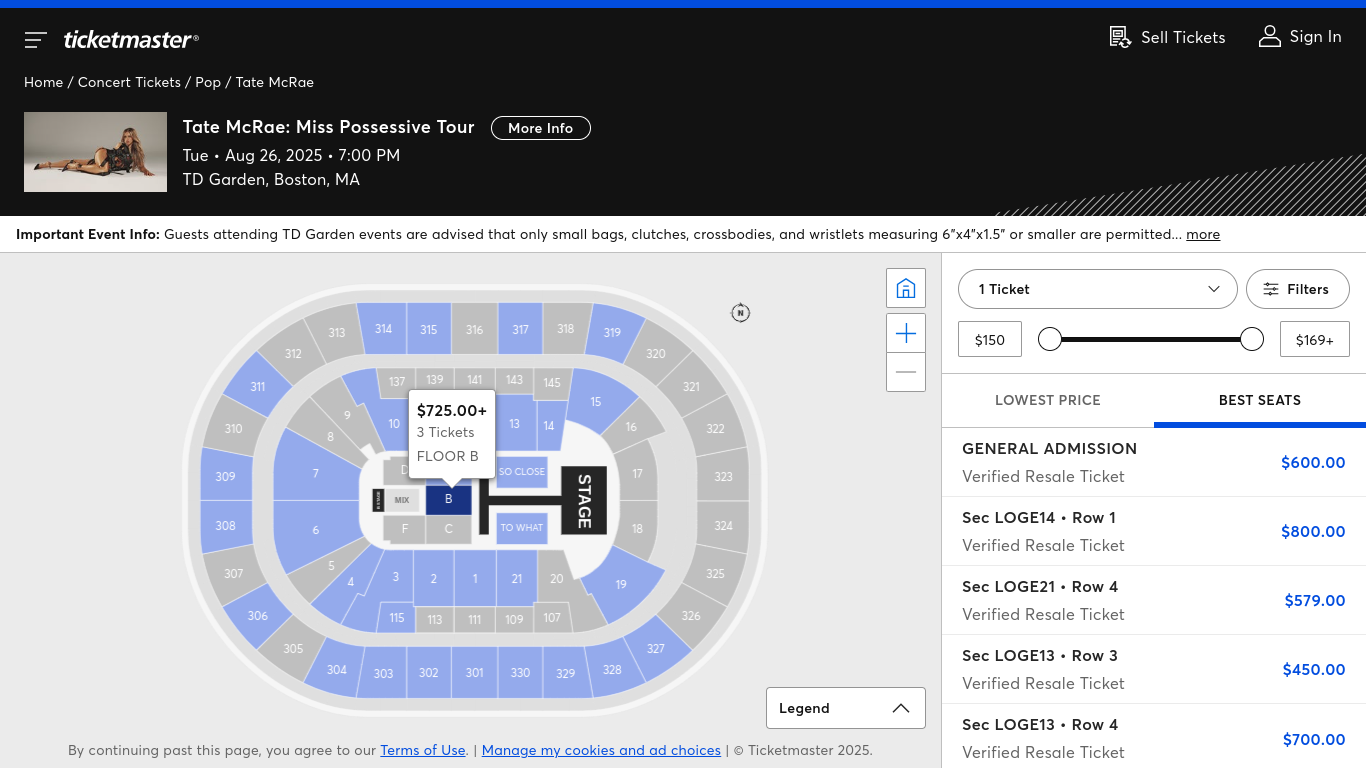Click the More Info button
Image resolution: width=1366 pixels, height=768 pixels.
pos(541,128)
